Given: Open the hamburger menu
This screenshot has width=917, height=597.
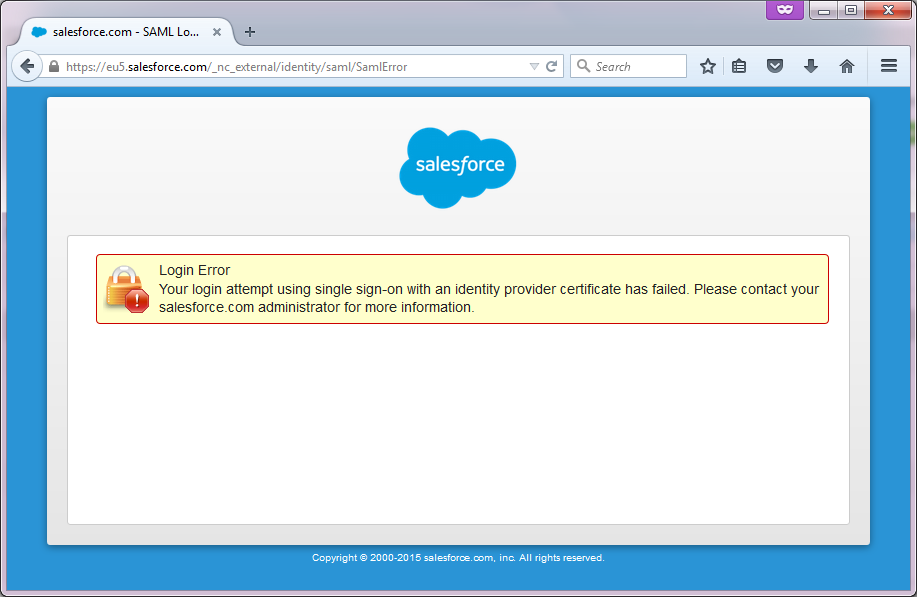Looking at the screenshot, I should (x=888, y=66).
